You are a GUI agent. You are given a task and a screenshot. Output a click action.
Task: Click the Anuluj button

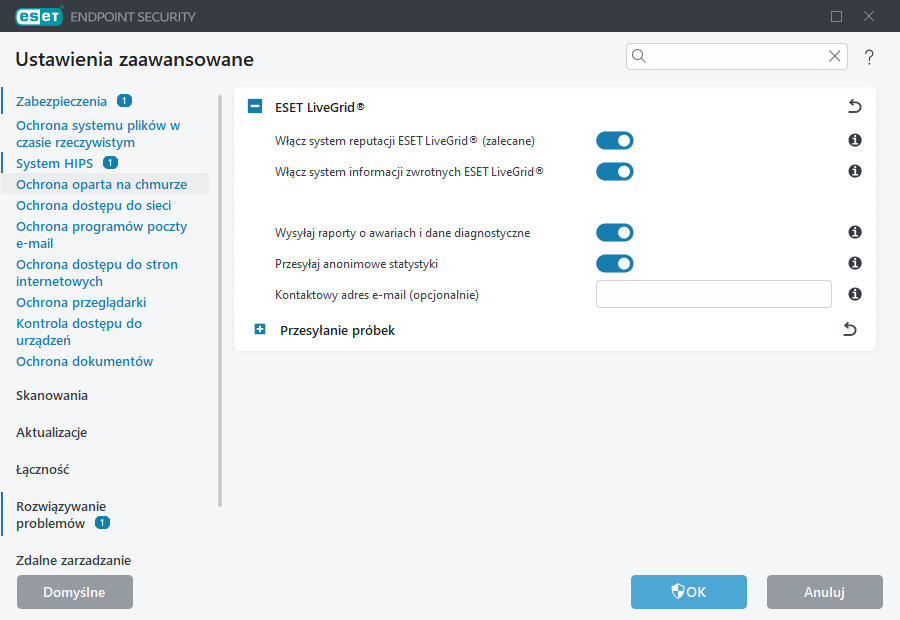(825, 592)
